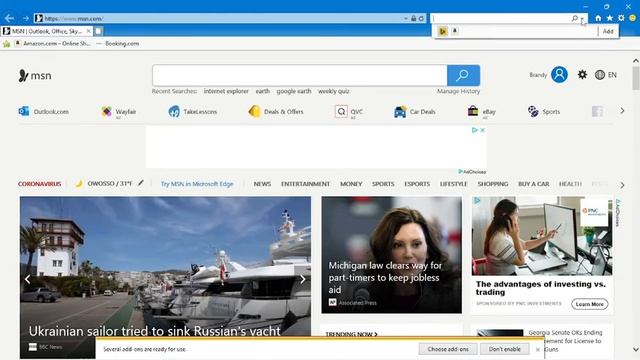Open the Outlook.com shortcut
The image size is (640, 360).
(x=44, y=111)
